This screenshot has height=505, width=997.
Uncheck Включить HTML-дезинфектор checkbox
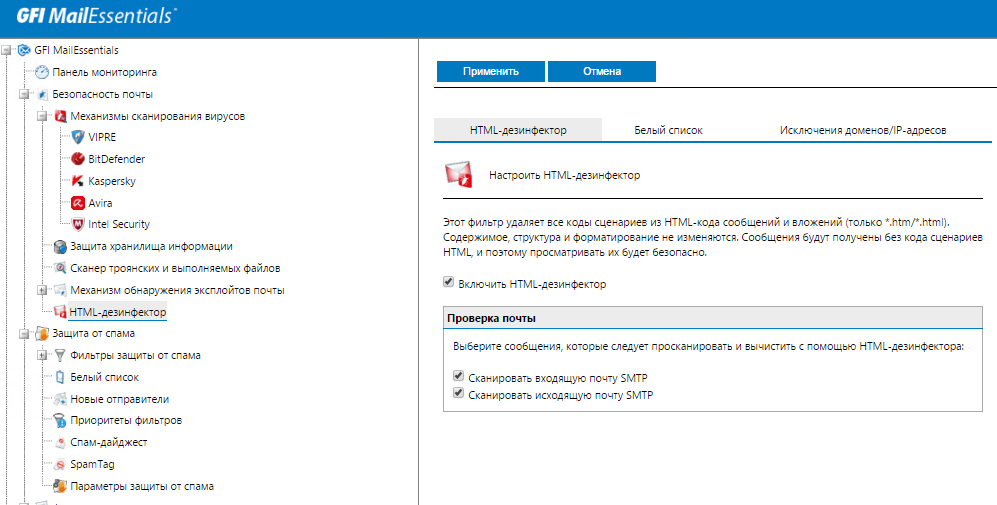(x=448, y=282)
